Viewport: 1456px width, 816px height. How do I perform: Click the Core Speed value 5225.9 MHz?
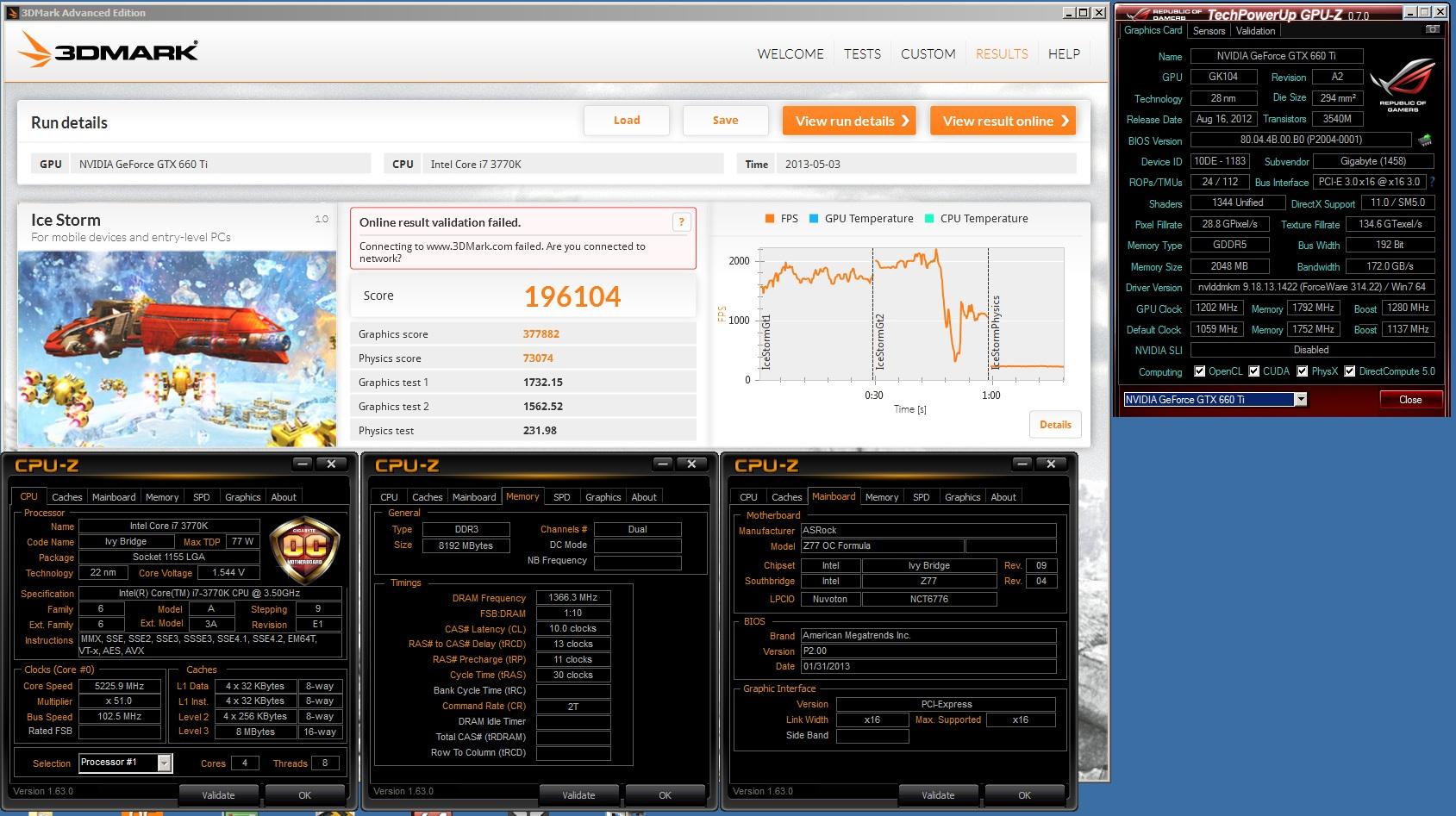tap(120, 687)
